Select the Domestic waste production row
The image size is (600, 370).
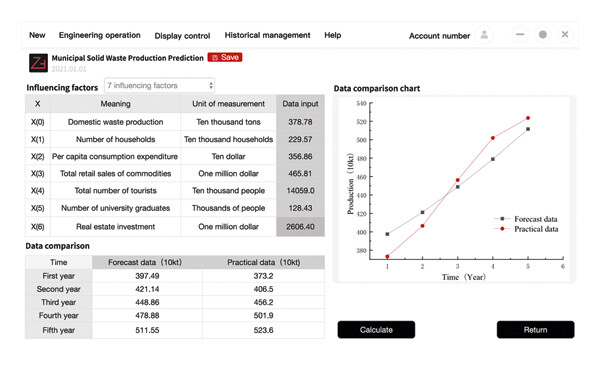(x=175, y=122)
